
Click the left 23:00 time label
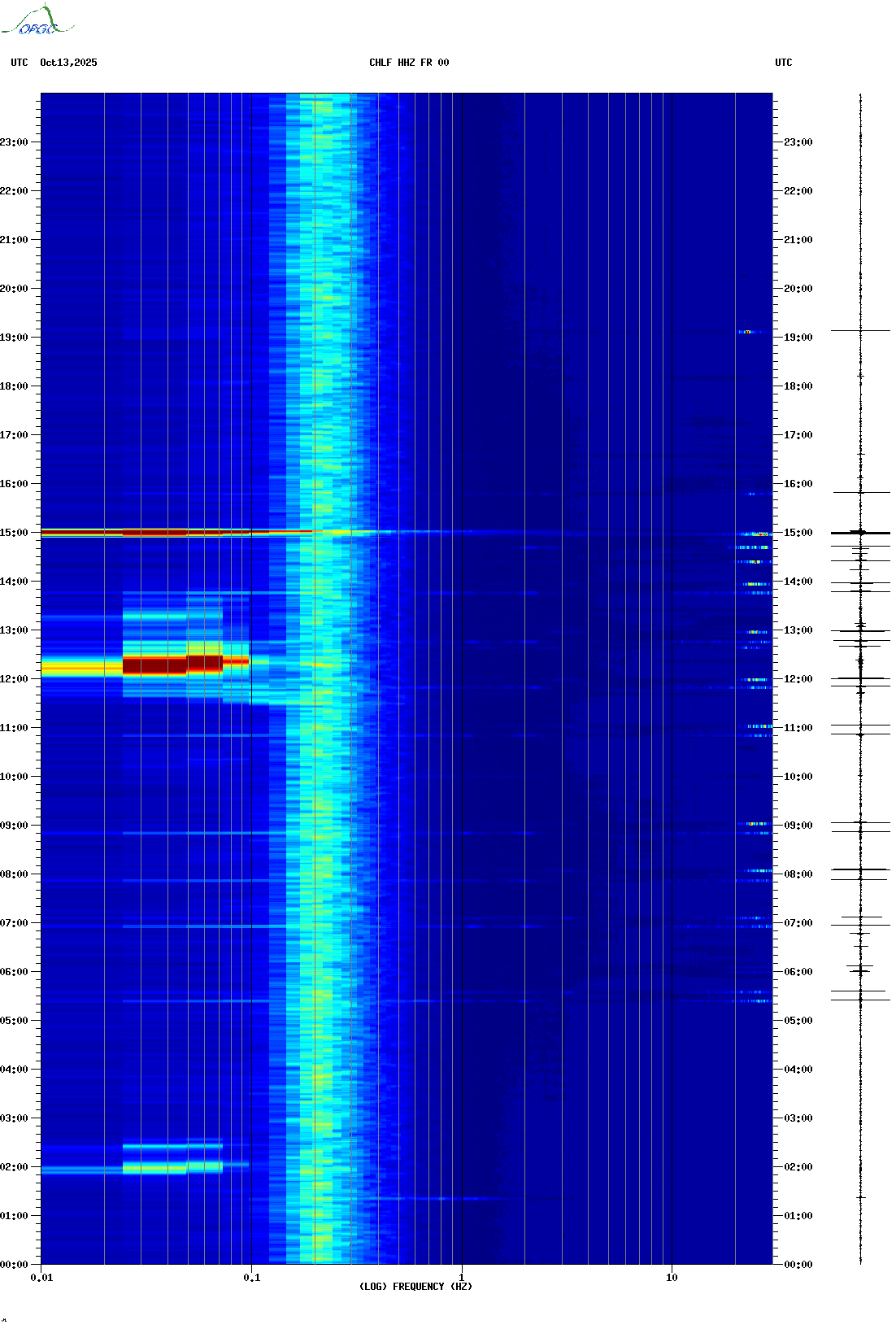[15, 142]
